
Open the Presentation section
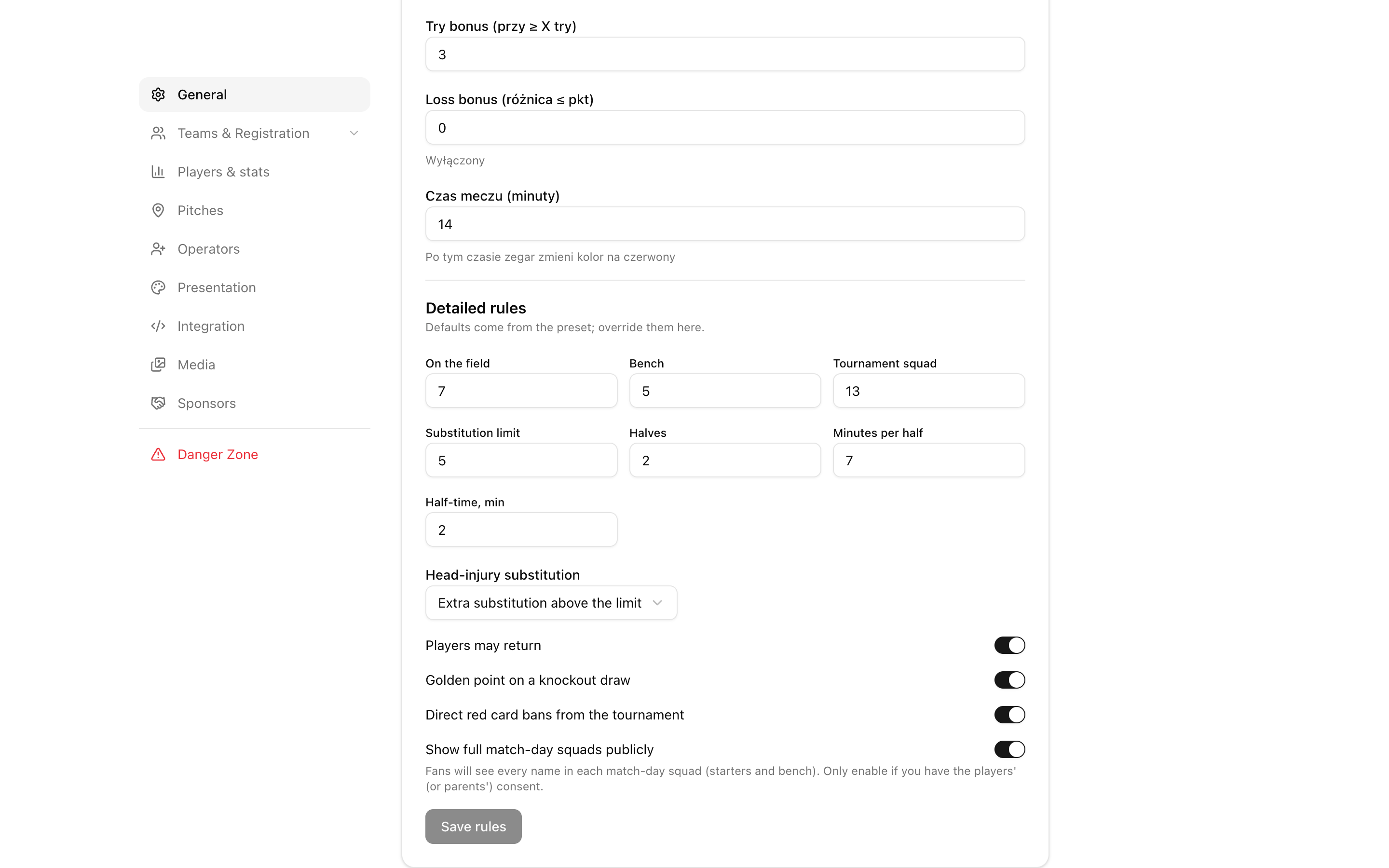click(x=254, y=287)
